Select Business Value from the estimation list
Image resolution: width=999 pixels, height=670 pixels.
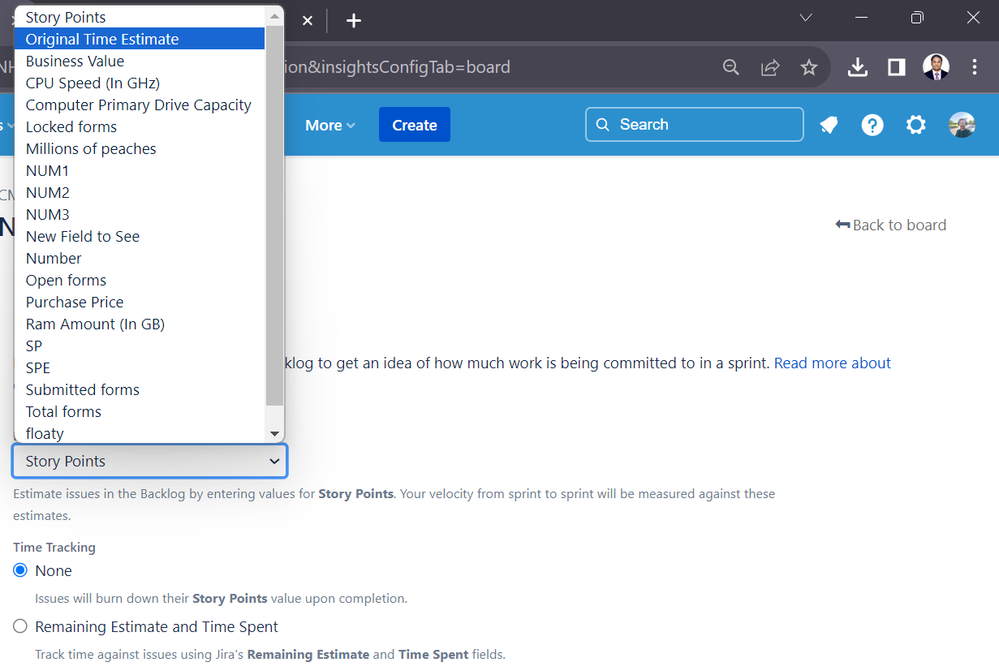[74, 61]
